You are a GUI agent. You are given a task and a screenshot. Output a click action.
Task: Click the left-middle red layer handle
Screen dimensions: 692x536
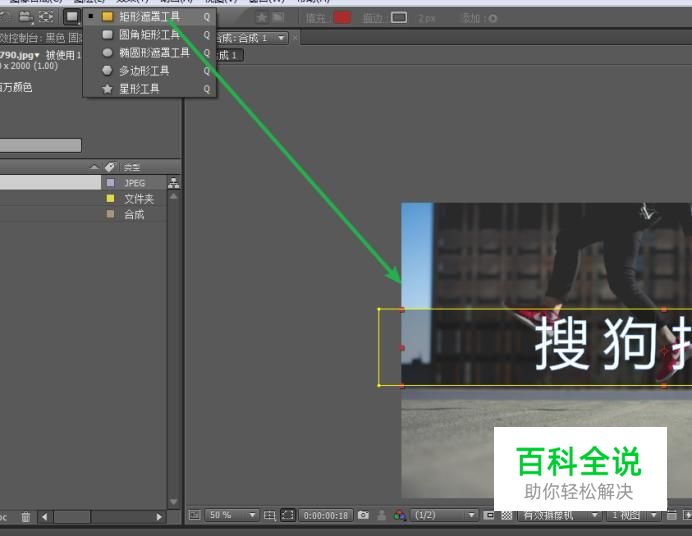402,348
